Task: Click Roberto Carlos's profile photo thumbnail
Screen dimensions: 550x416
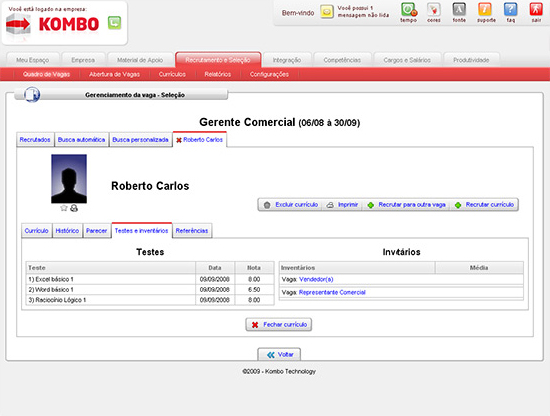Action: pyautogui.click(x=69, y=179)
